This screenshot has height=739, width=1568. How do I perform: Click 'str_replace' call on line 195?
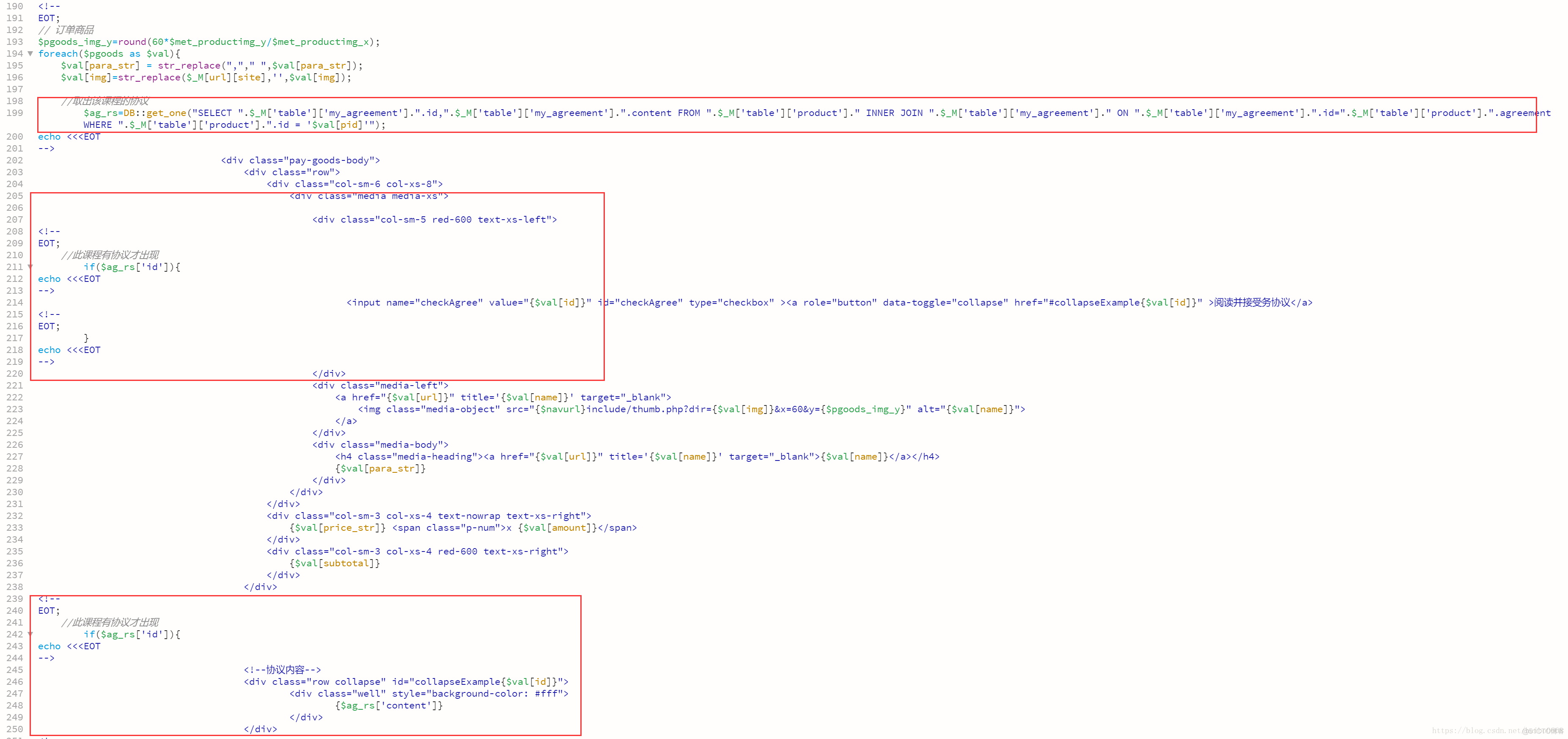(189, 66)
